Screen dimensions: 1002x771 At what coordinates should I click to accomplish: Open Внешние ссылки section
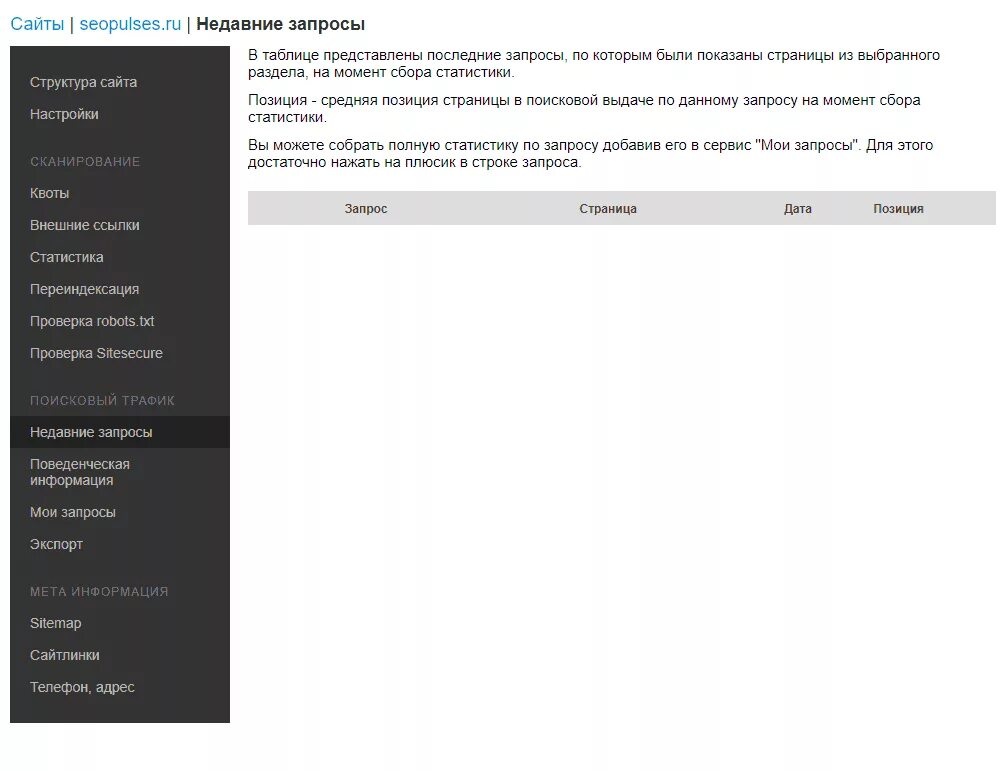coord(85,225)
